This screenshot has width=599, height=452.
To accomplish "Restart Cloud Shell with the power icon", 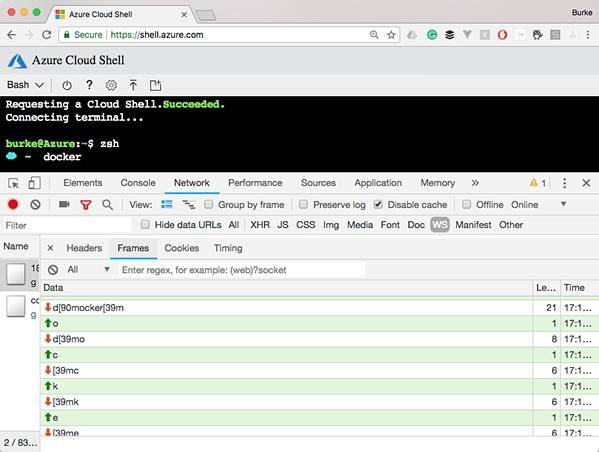I will pos(67,85).
